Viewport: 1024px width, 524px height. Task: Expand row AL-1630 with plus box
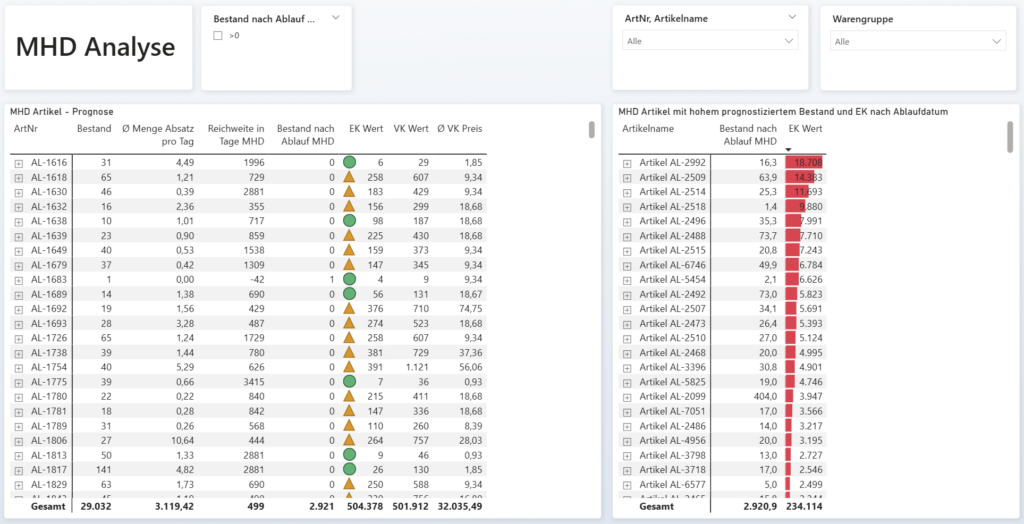(x=19, y=191)
